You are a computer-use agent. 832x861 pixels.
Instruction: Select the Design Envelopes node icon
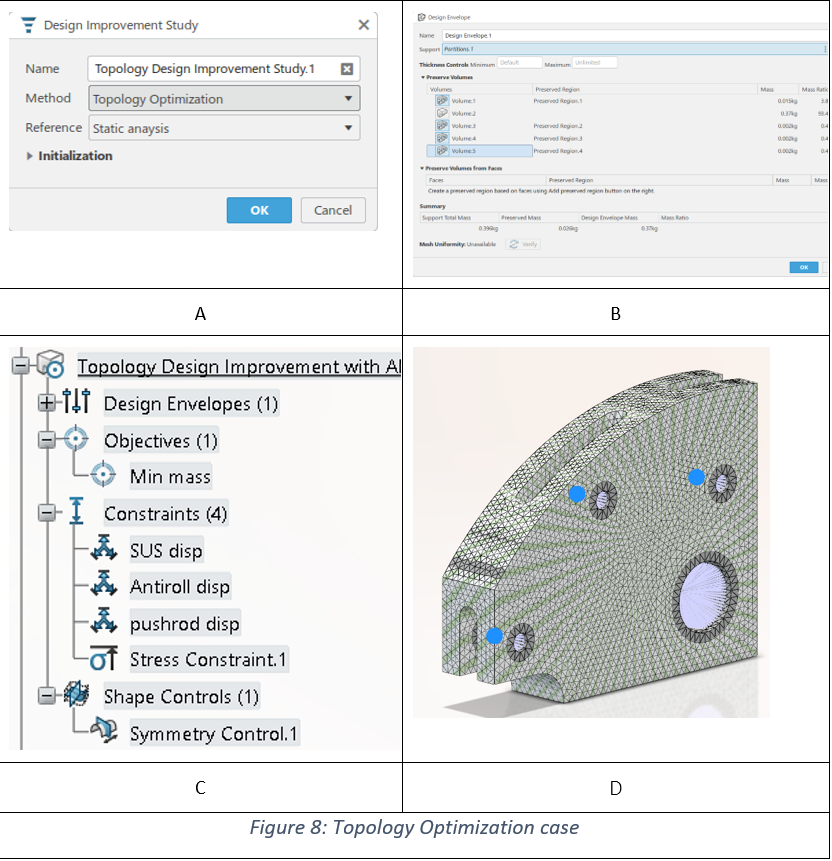click(76, 402)
